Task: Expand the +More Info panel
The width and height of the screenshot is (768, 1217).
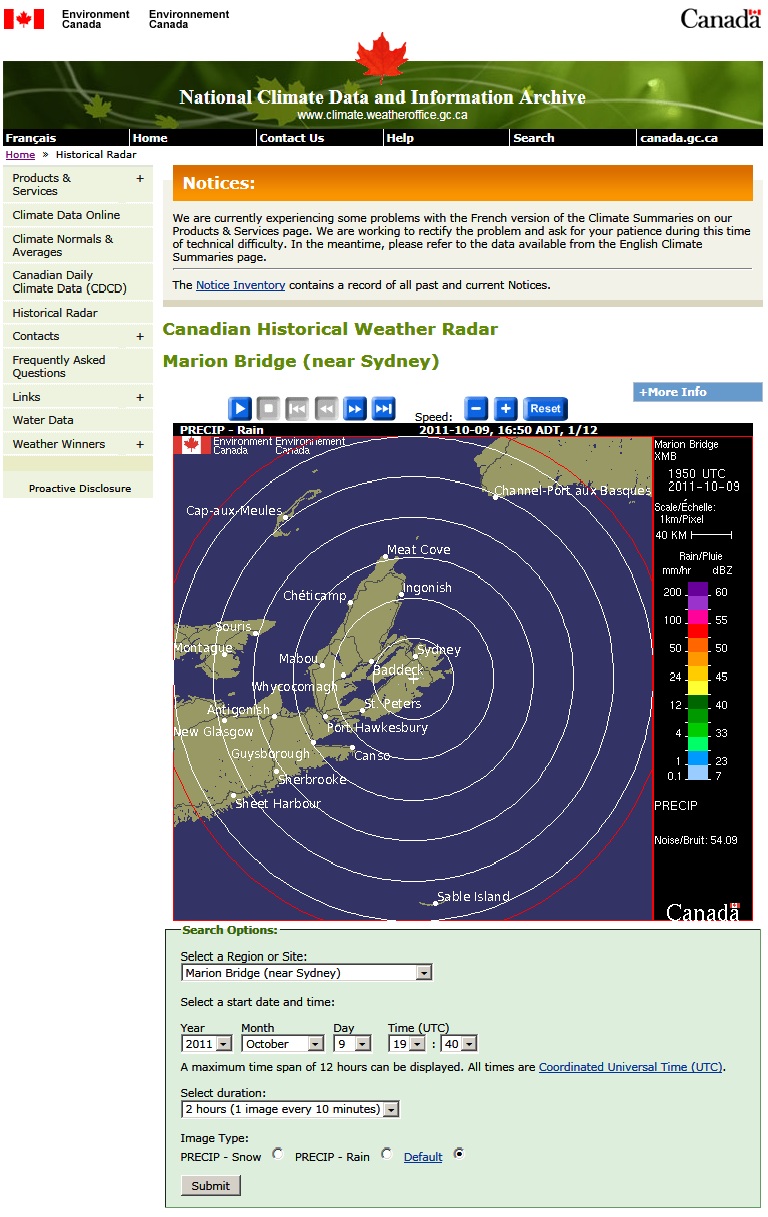Action: [x=698, y=392]
